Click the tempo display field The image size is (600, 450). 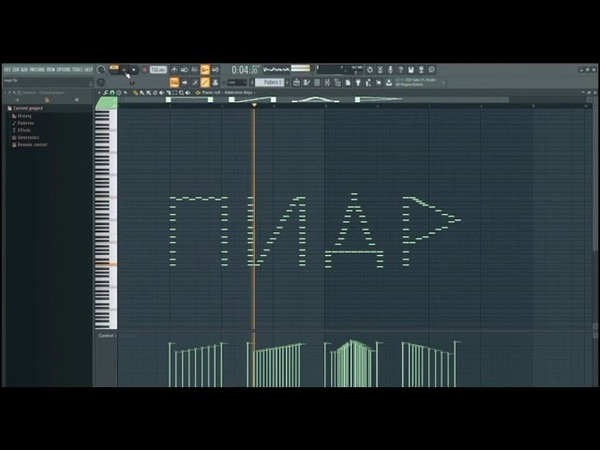coord(158,70)
